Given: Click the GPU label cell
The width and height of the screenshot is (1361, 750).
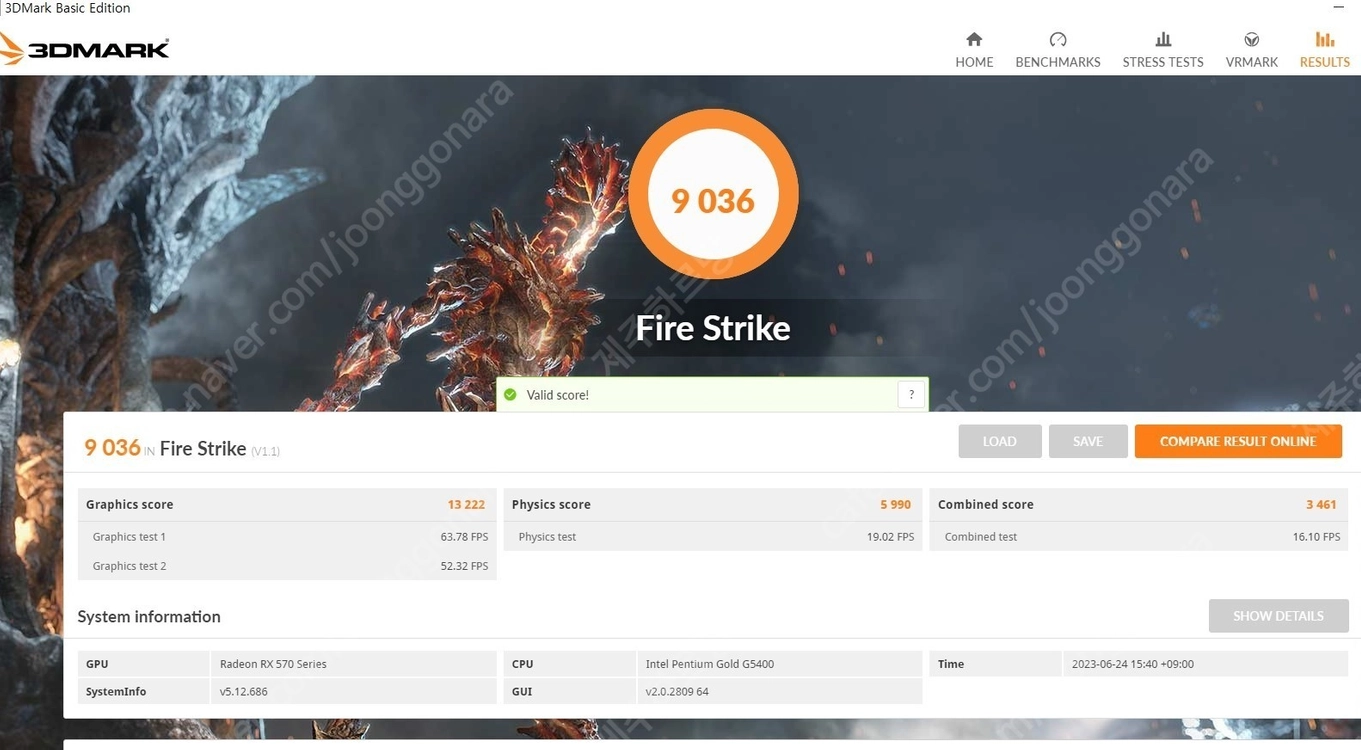Looking at the screenshot, I should point(144,664).
